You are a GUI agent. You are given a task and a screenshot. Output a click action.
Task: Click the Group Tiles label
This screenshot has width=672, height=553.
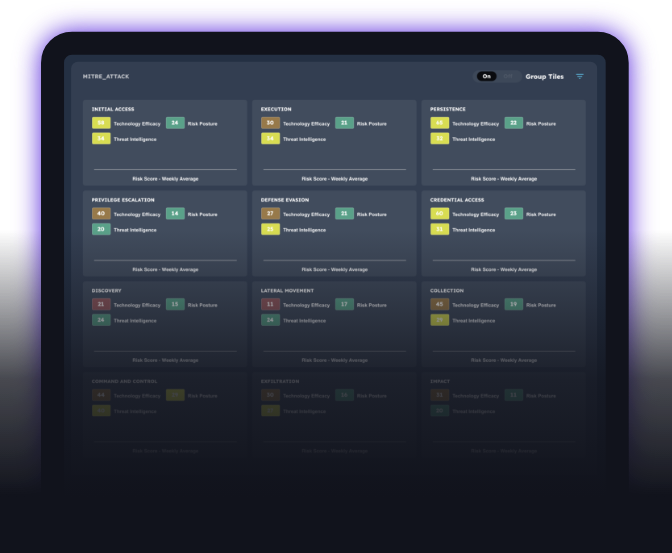point(544,76)
